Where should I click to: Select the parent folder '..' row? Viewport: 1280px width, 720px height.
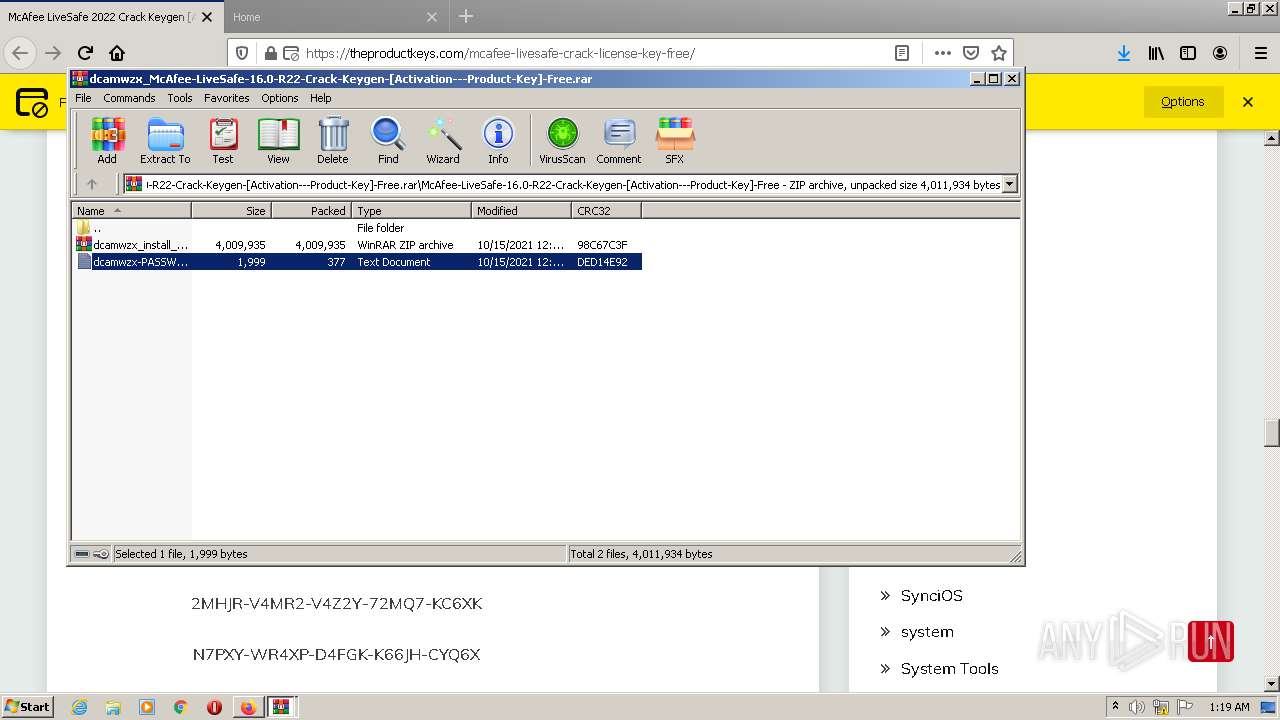pyautogui.click(x=358, y=228)
